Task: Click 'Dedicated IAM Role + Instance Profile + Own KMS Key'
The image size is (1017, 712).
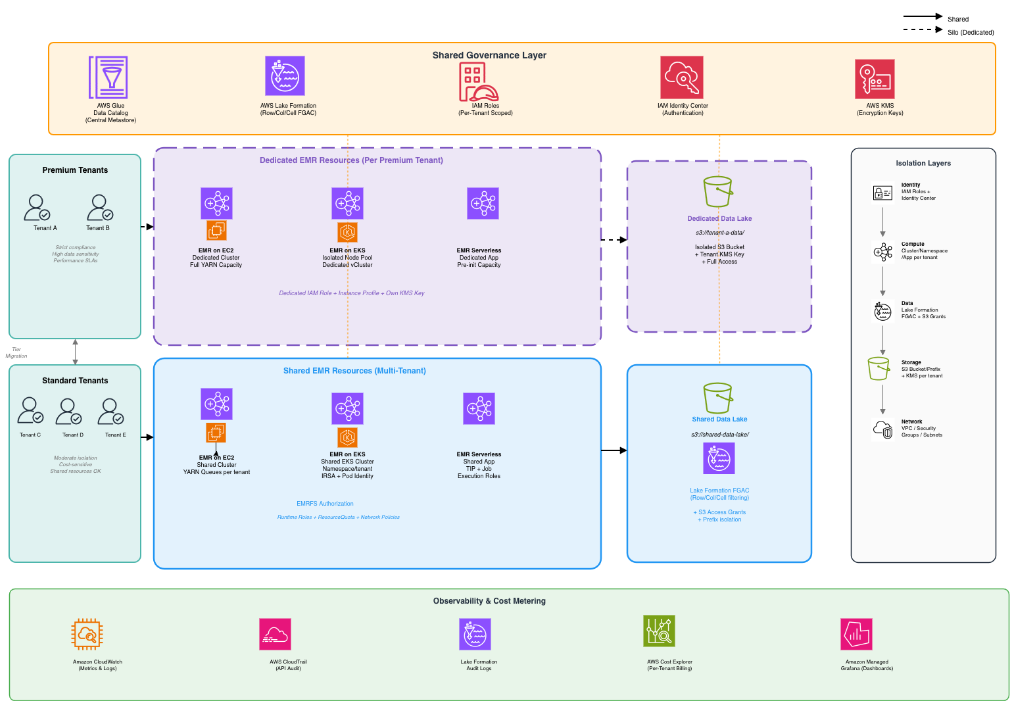Action: pos(352,293)
